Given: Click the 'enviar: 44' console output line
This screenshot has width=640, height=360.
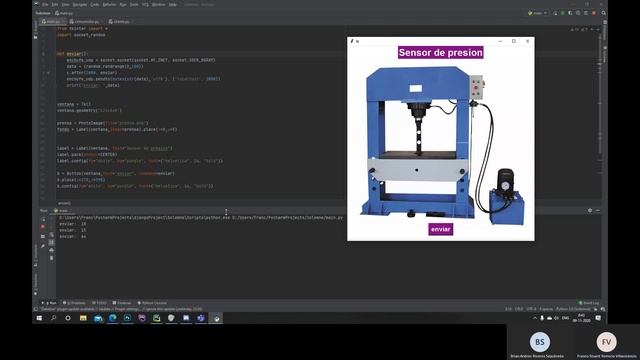Looking at the screenshot, I should (73, 236).
